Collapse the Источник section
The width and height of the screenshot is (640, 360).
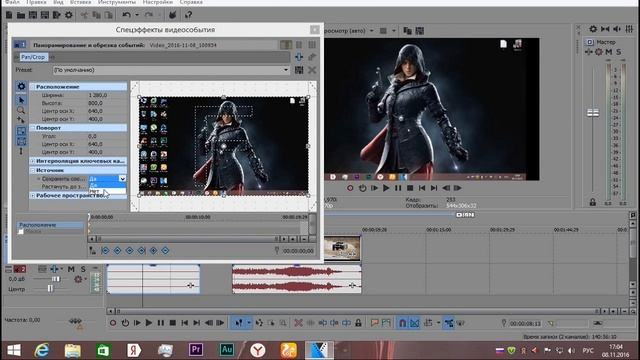tap(33, 170)
